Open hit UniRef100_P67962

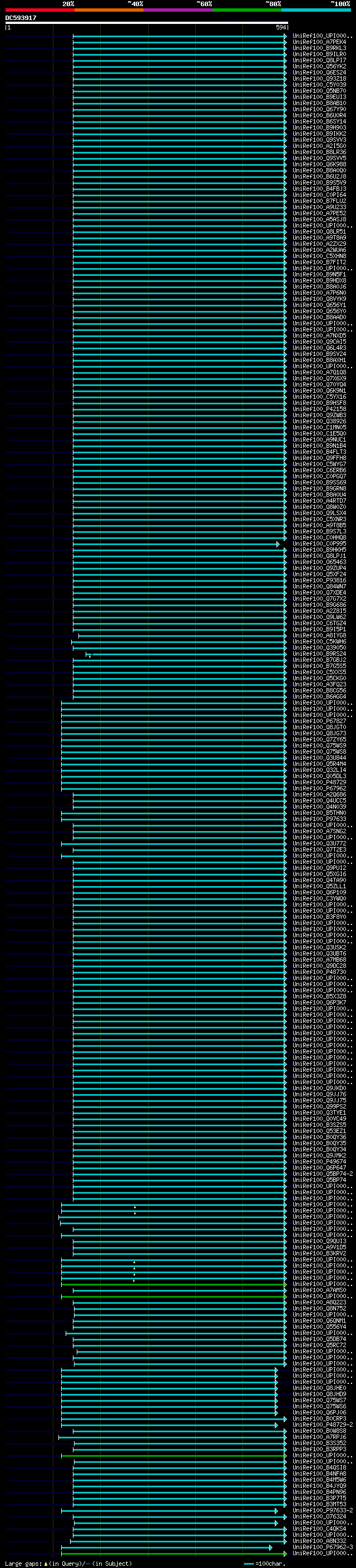319,788
